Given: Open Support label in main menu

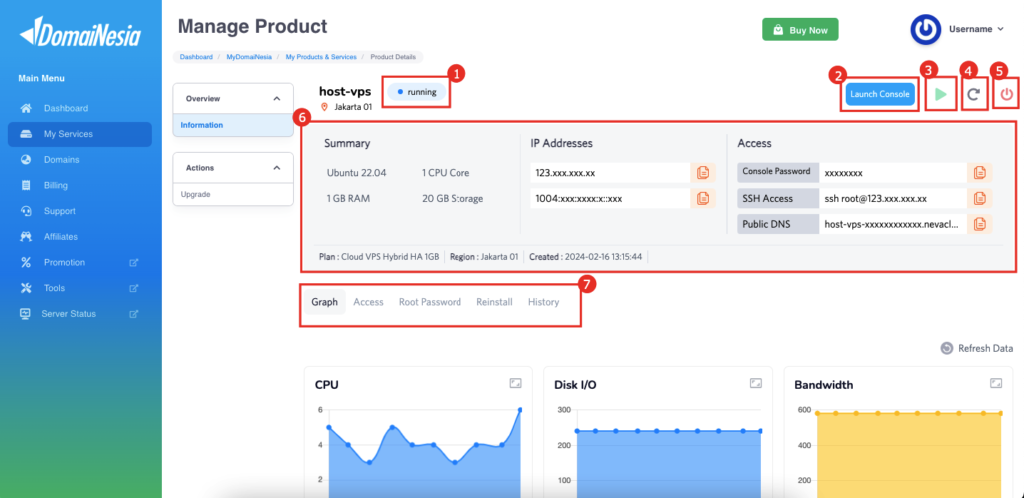Looking at the screenshot, I should point(59,211).
